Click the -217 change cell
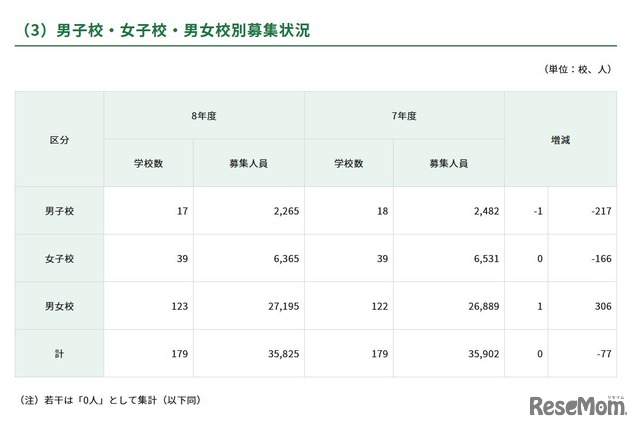 point(594,211)
